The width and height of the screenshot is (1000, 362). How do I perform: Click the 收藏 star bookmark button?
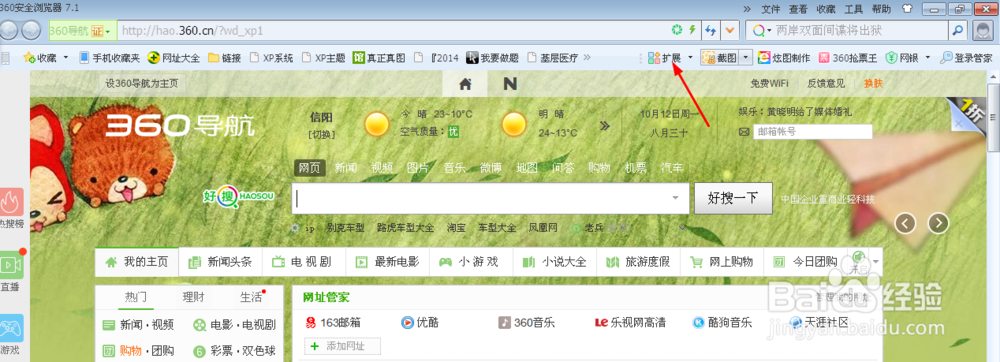coord(40,58)
